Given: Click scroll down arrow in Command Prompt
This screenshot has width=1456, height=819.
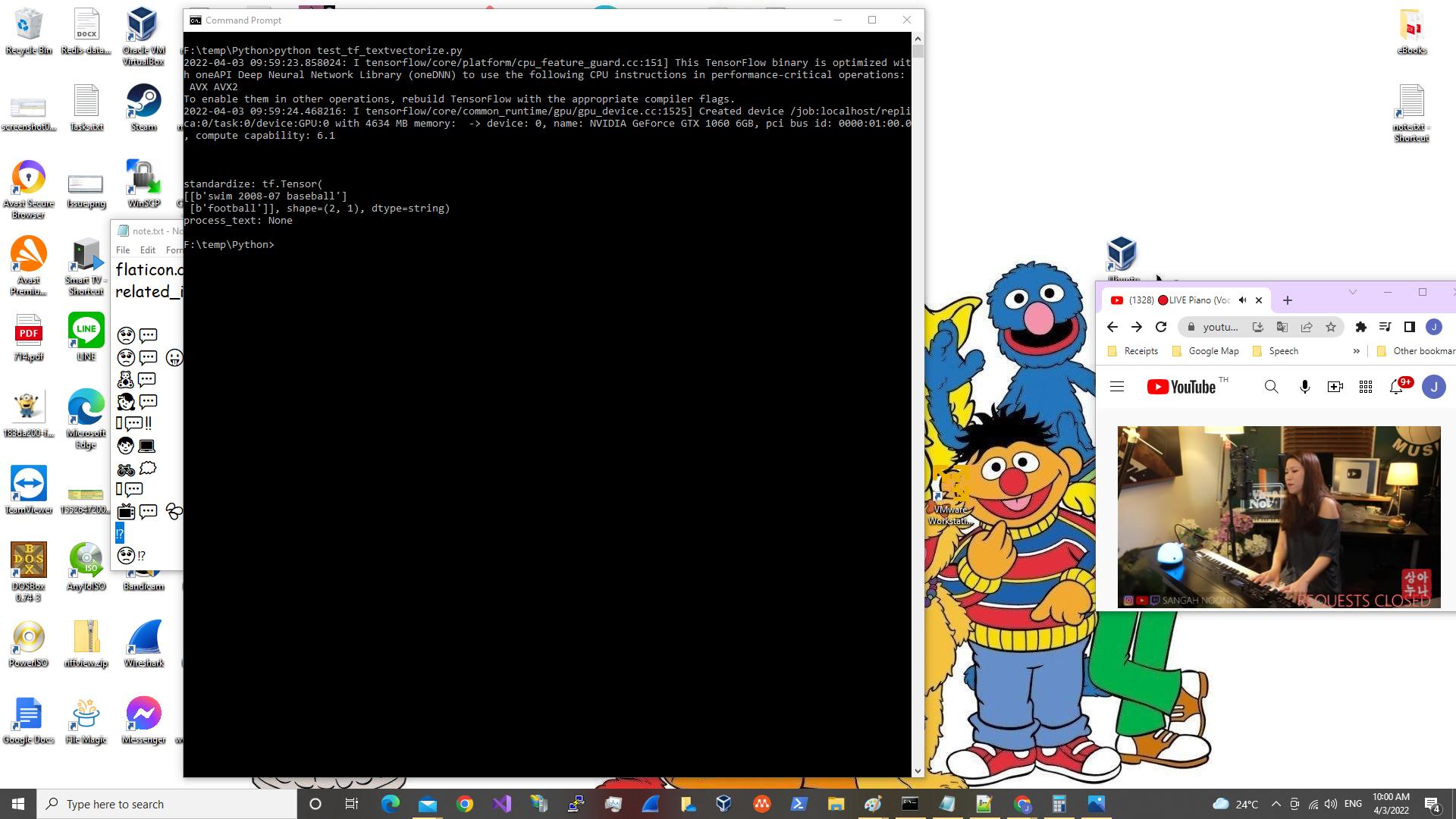Looking at the screenshot, I should click(918, 771).
